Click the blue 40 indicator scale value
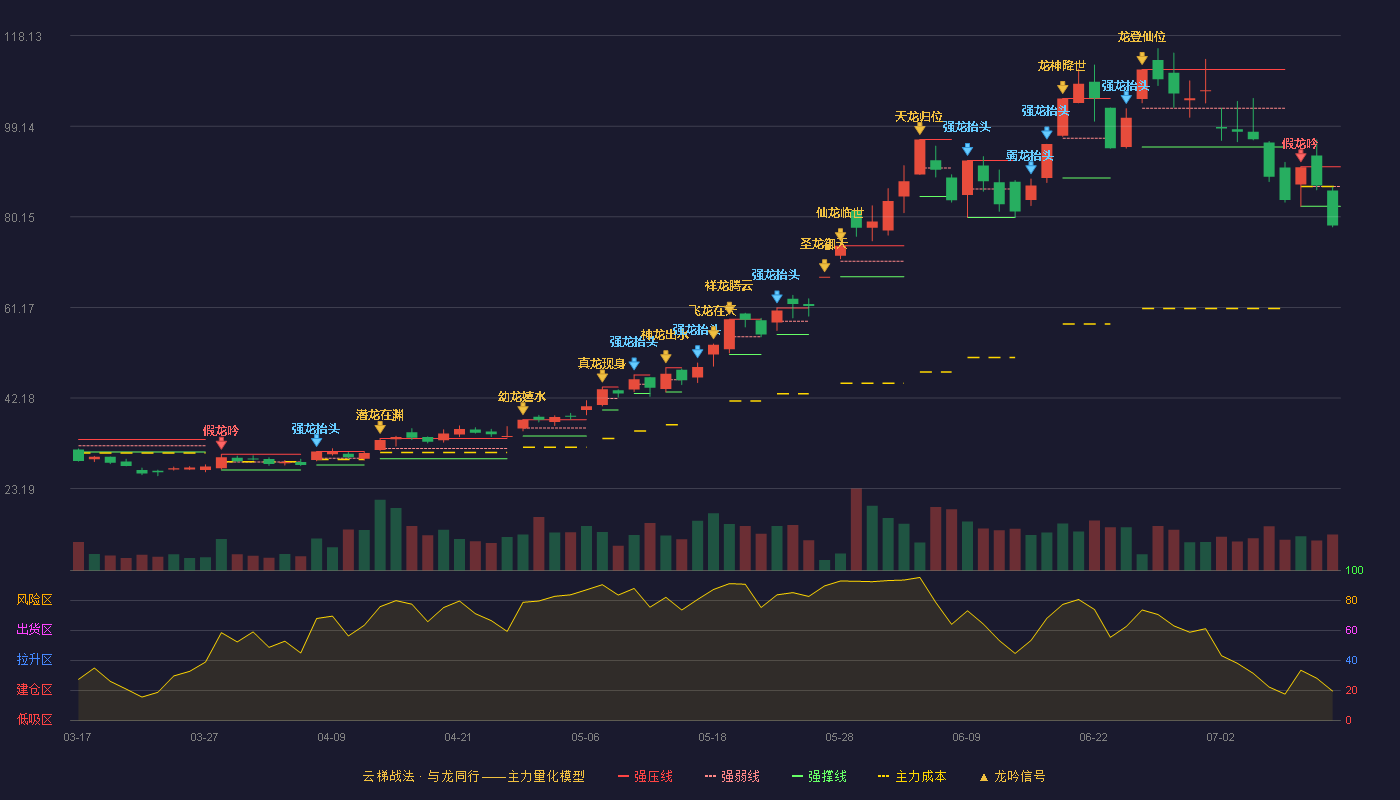The image size is (1400, 800). coord(1351,660)
